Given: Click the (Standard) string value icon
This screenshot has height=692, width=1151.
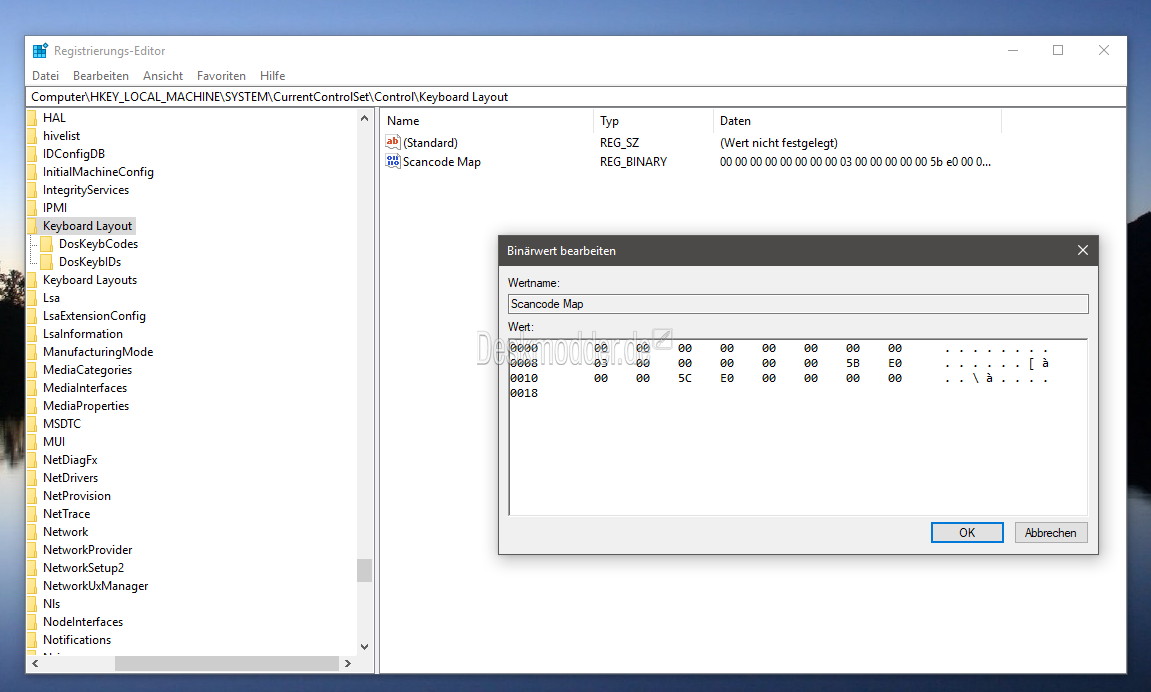Looking at the screenshot, I should point(393,142).
